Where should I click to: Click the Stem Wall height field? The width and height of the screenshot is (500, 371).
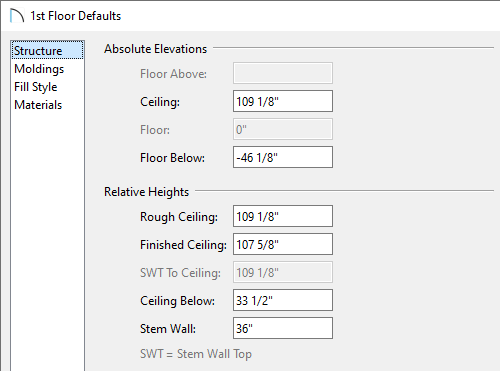tap(283, 328)
